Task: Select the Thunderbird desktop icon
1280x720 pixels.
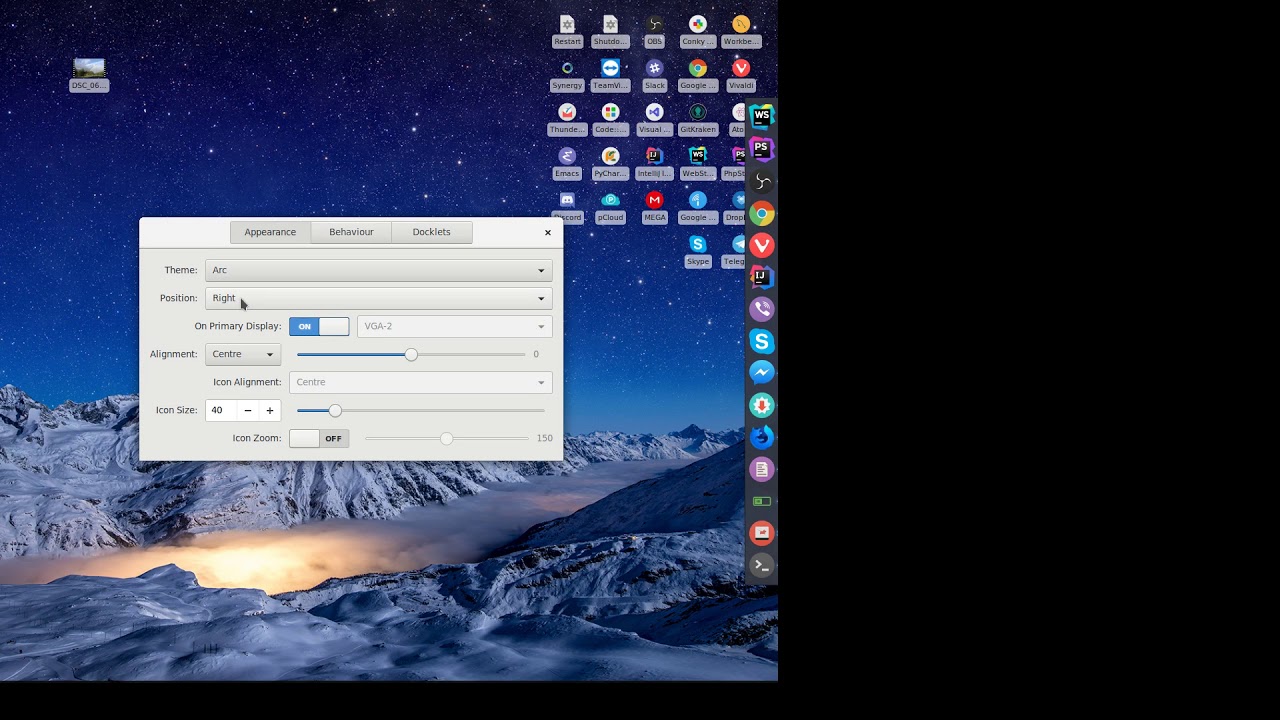Action: [x=567, y=119]
